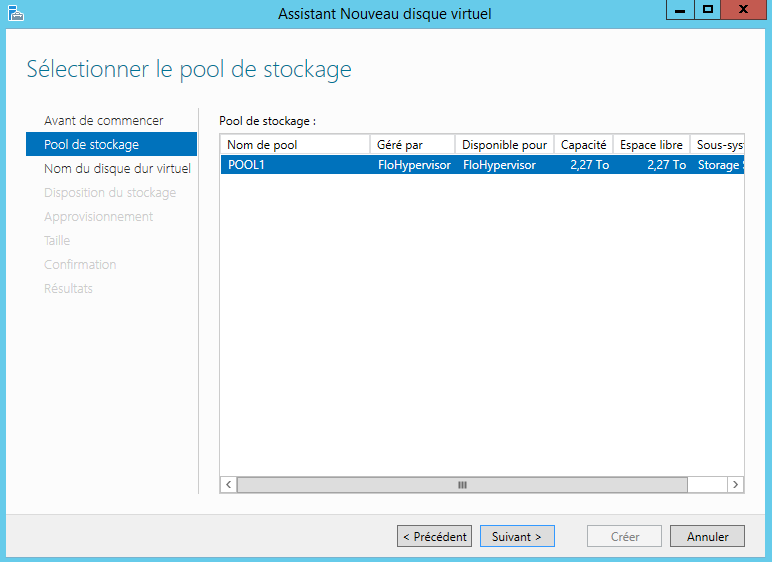Viewport: 772px width, 562px height.
Task: Minimize the Assistant Nouveau disque virtuel window
Action: [680, 10]
